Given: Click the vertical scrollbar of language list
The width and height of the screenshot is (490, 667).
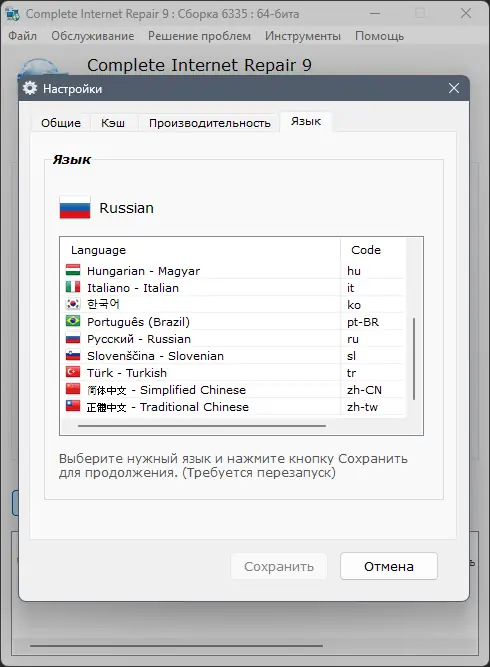Looking at the screenshot, I should pyautogui.click(x=414, y=359).
